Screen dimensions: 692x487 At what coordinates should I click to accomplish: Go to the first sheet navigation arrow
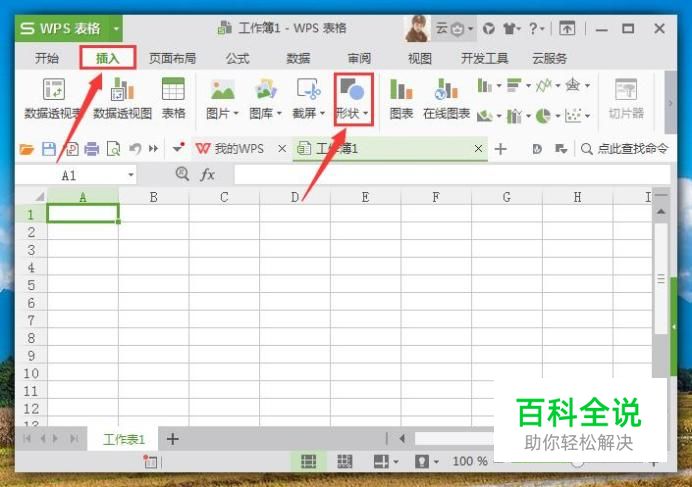pos(27,438)
